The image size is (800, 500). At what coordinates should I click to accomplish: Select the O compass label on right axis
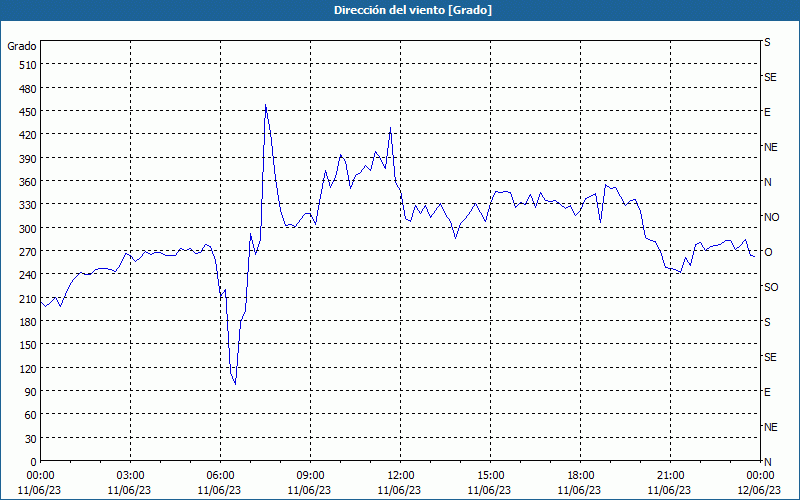point(768,252)
